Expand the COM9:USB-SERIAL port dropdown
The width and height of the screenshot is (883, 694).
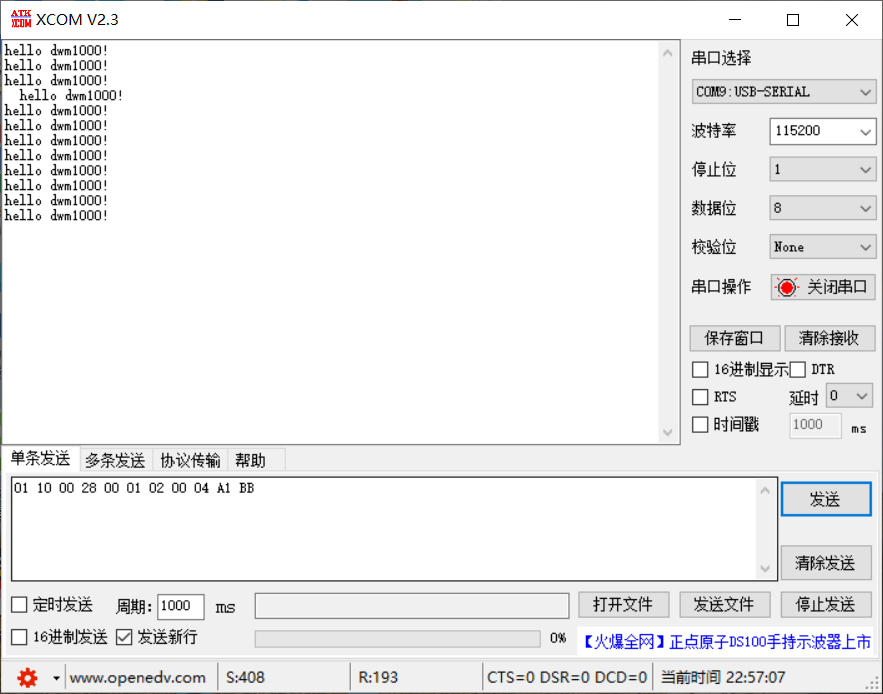(784, 92)
